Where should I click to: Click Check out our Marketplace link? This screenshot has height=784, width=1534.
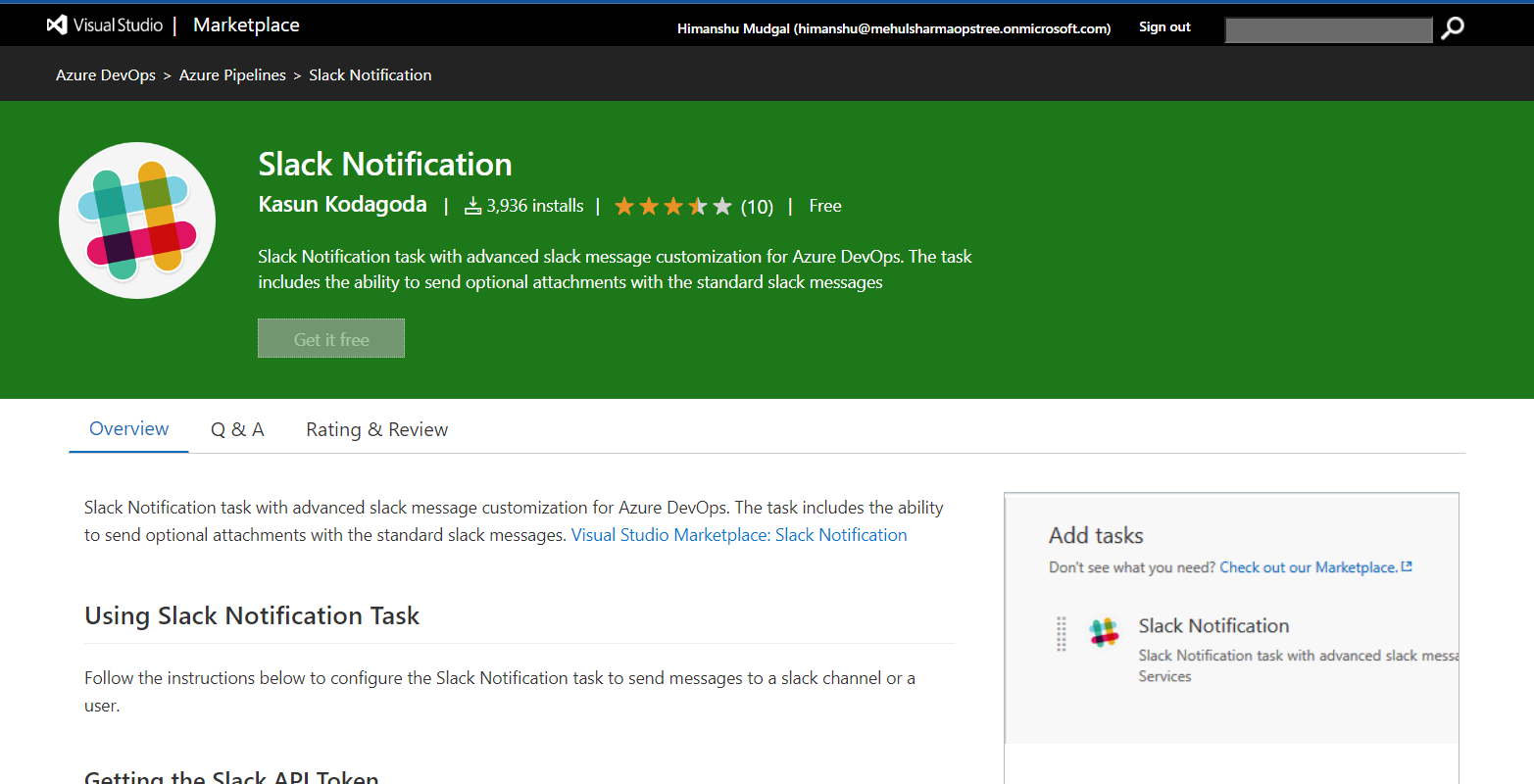click(1309, 567)
